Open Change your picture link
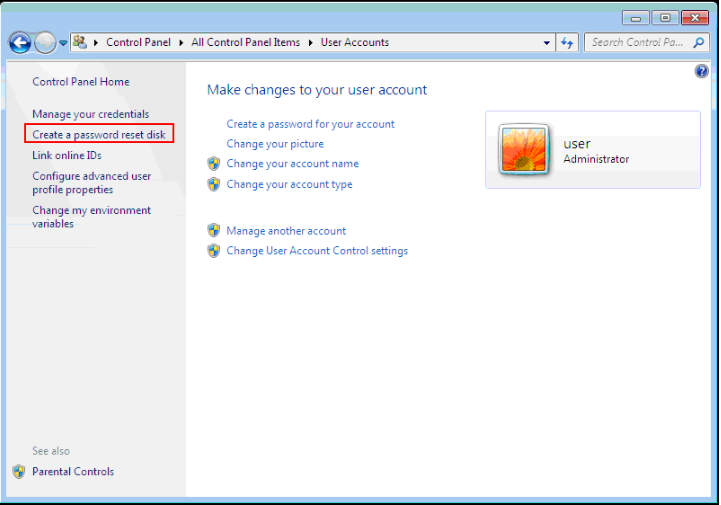The image size is (721, 505). pos(275,144)
